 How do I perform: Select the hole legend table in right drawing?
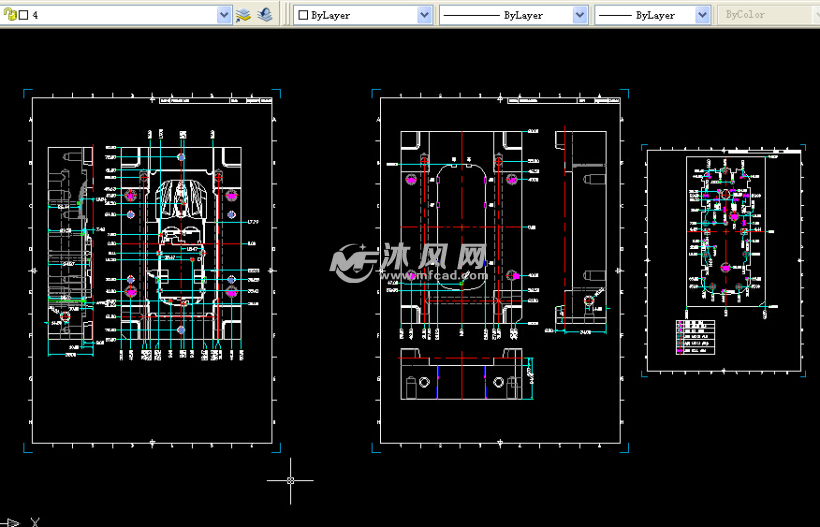pos(695,337)
